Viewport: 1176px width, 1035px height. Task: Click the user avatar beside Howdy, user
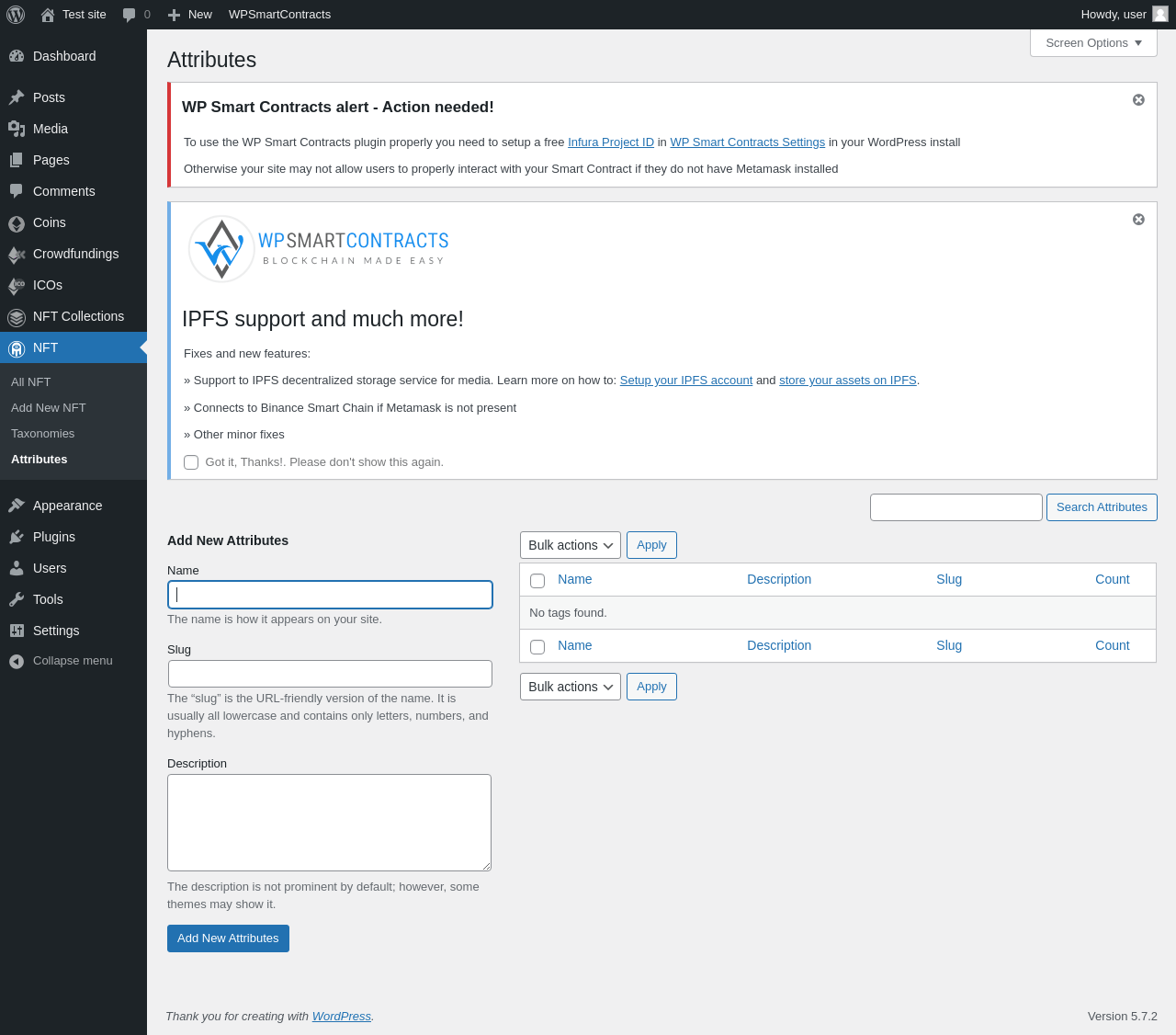point(1160,14)
